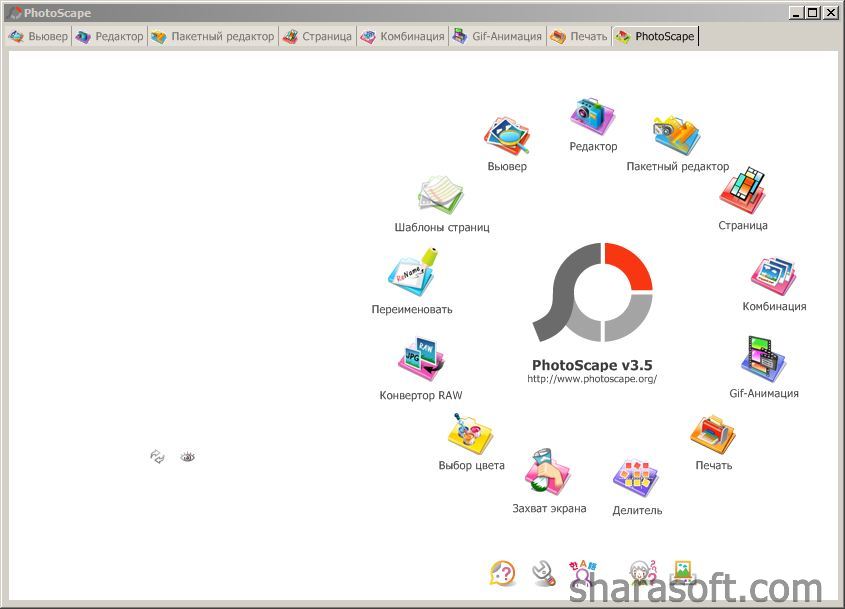This screenshot has width=845, height=609.
Task: Select the PhotoScape tab
Action: [x=655, y=37]
